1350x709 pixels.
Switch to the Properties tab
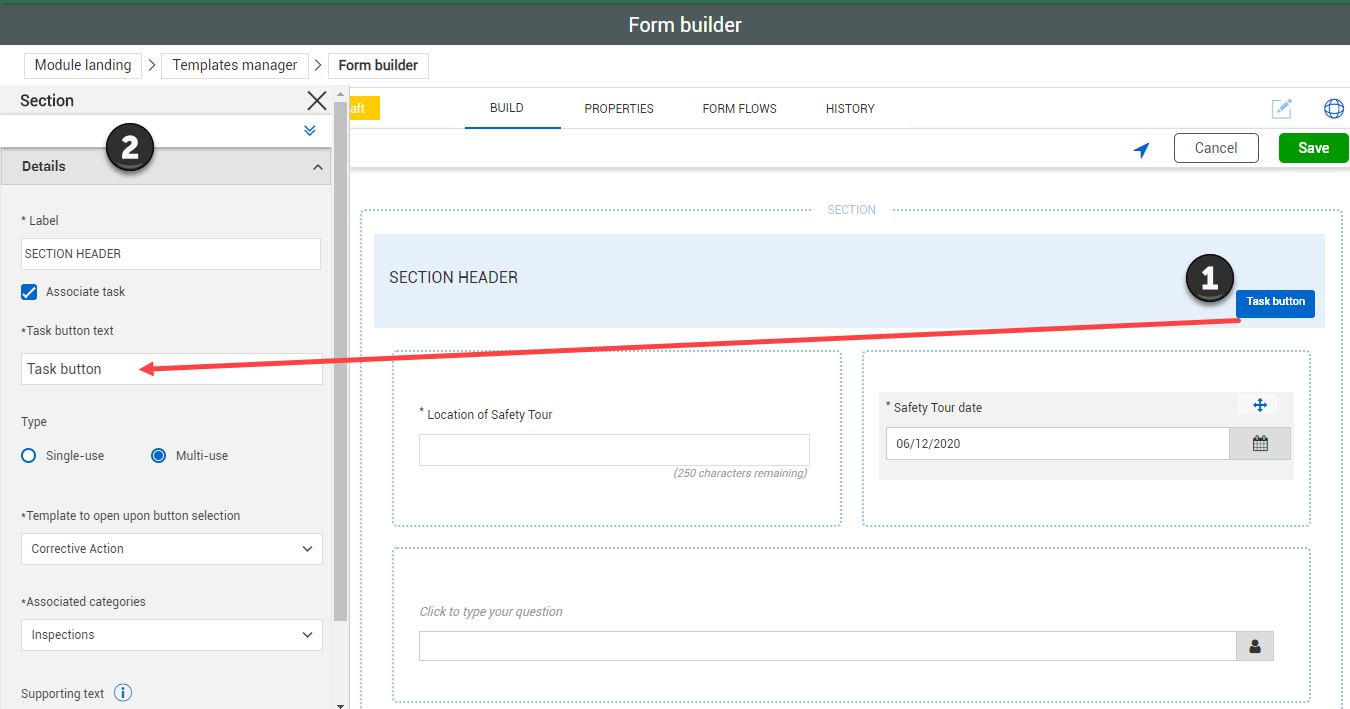[619, 108]
